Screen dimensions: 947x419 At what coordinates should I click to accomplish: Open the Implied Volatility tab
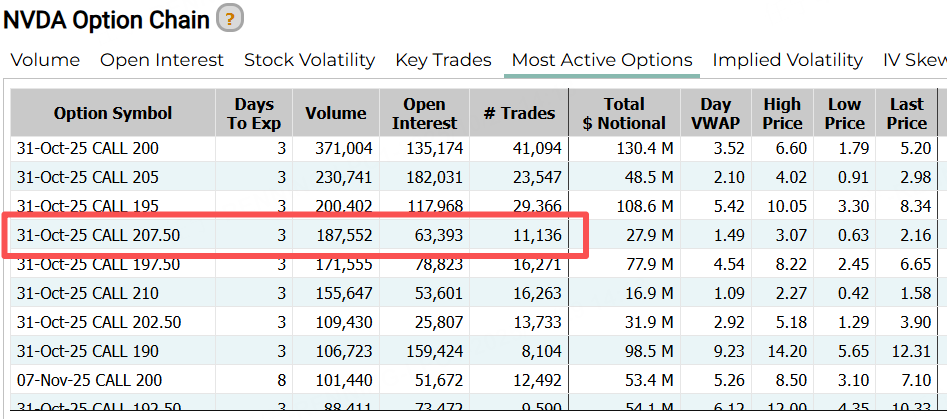click(787, 60)
